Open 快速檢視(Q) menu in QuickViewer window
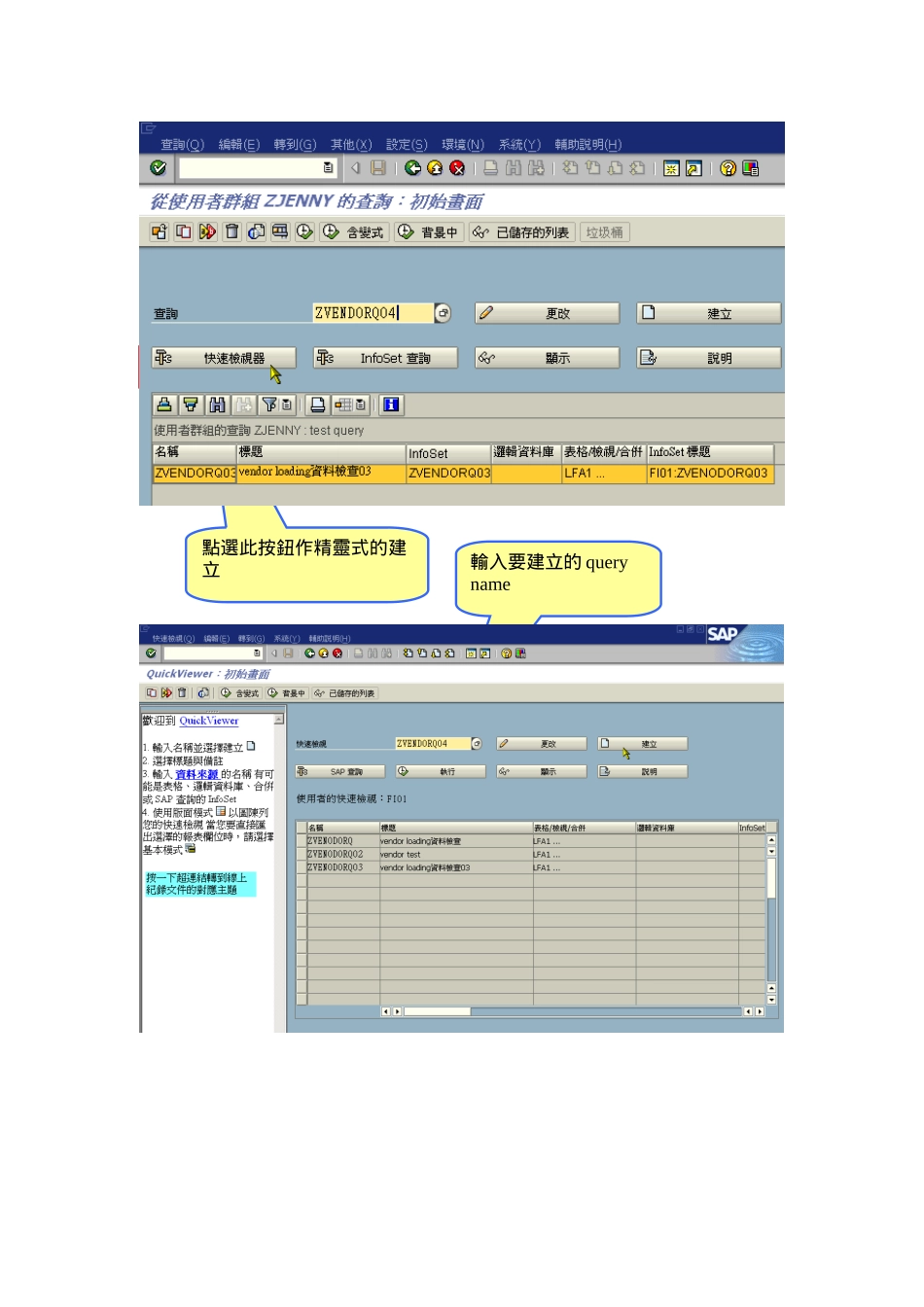The height and width of the screenshot is (1307, 924). 173,639
